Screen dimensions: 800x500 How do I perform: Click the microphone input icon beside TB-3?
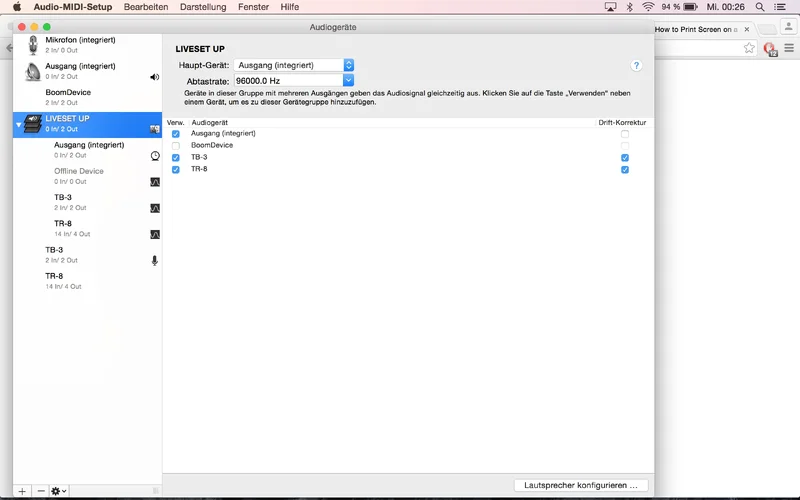click(155, 261)
